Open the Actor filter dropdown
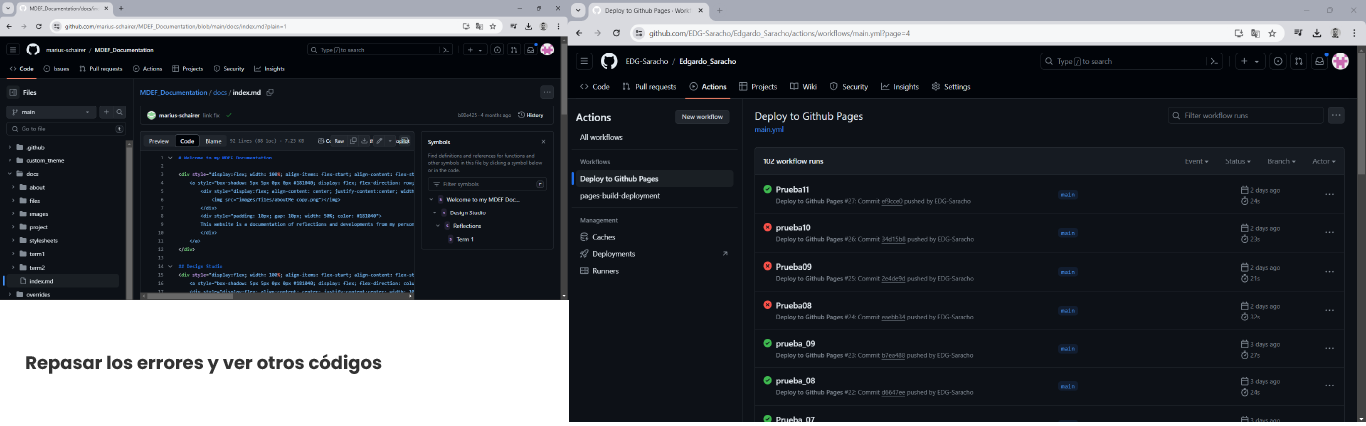 (1323, 161)
